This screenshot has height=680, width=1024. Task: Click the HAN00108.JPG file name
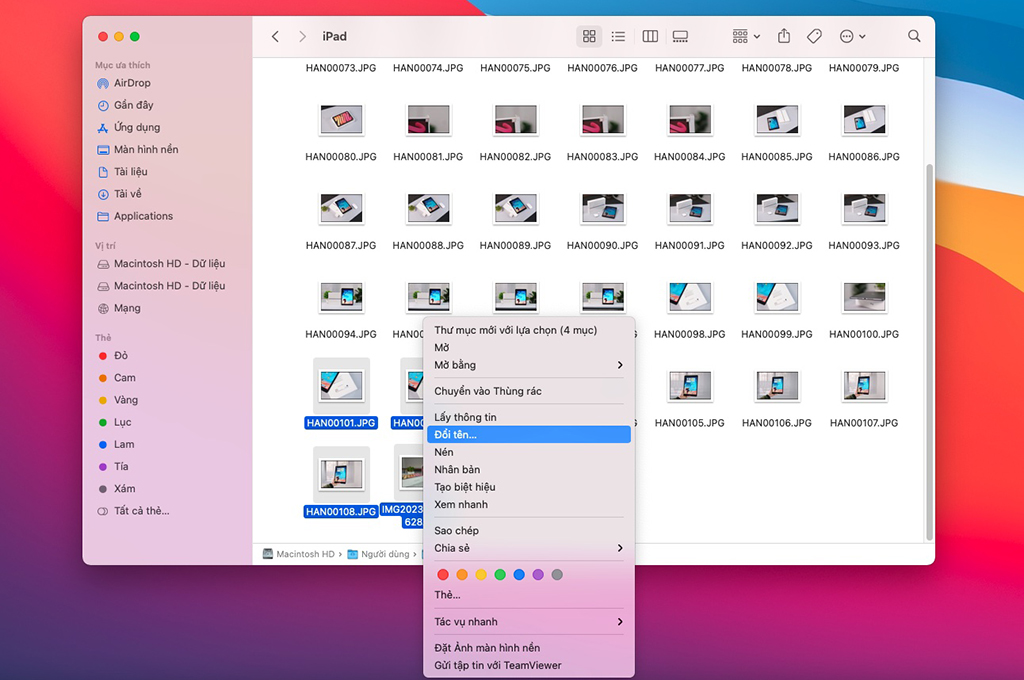click(341, 512)
